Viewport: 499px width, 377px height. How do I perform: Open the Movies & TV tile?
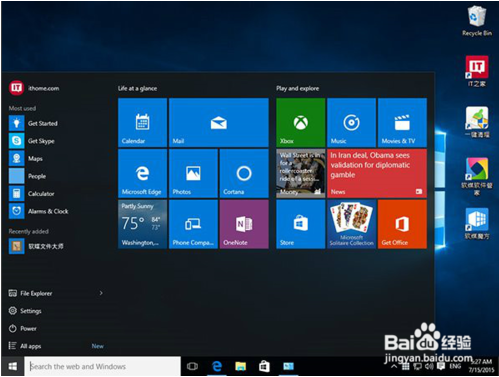[402, 122]
